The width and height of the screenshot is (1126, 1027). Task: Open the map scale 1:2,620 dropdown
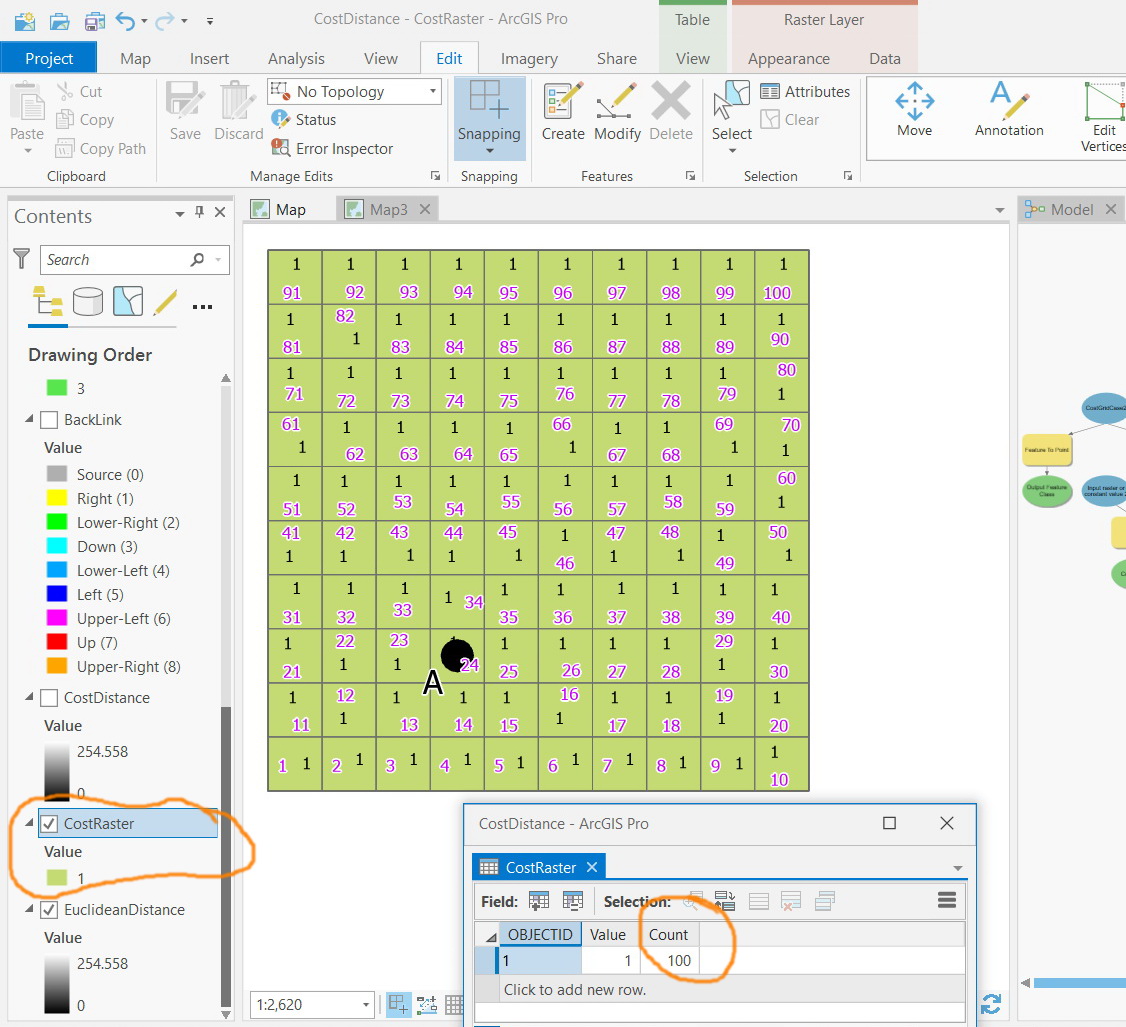(x=366, y=1004)
